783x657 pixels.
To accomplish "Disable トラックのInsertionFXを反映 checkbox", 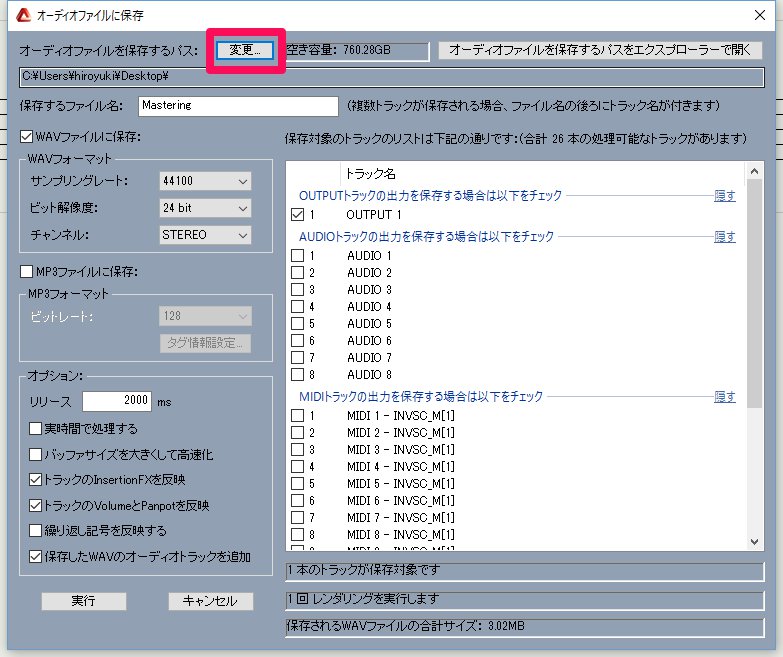I will tap(36, 480).
